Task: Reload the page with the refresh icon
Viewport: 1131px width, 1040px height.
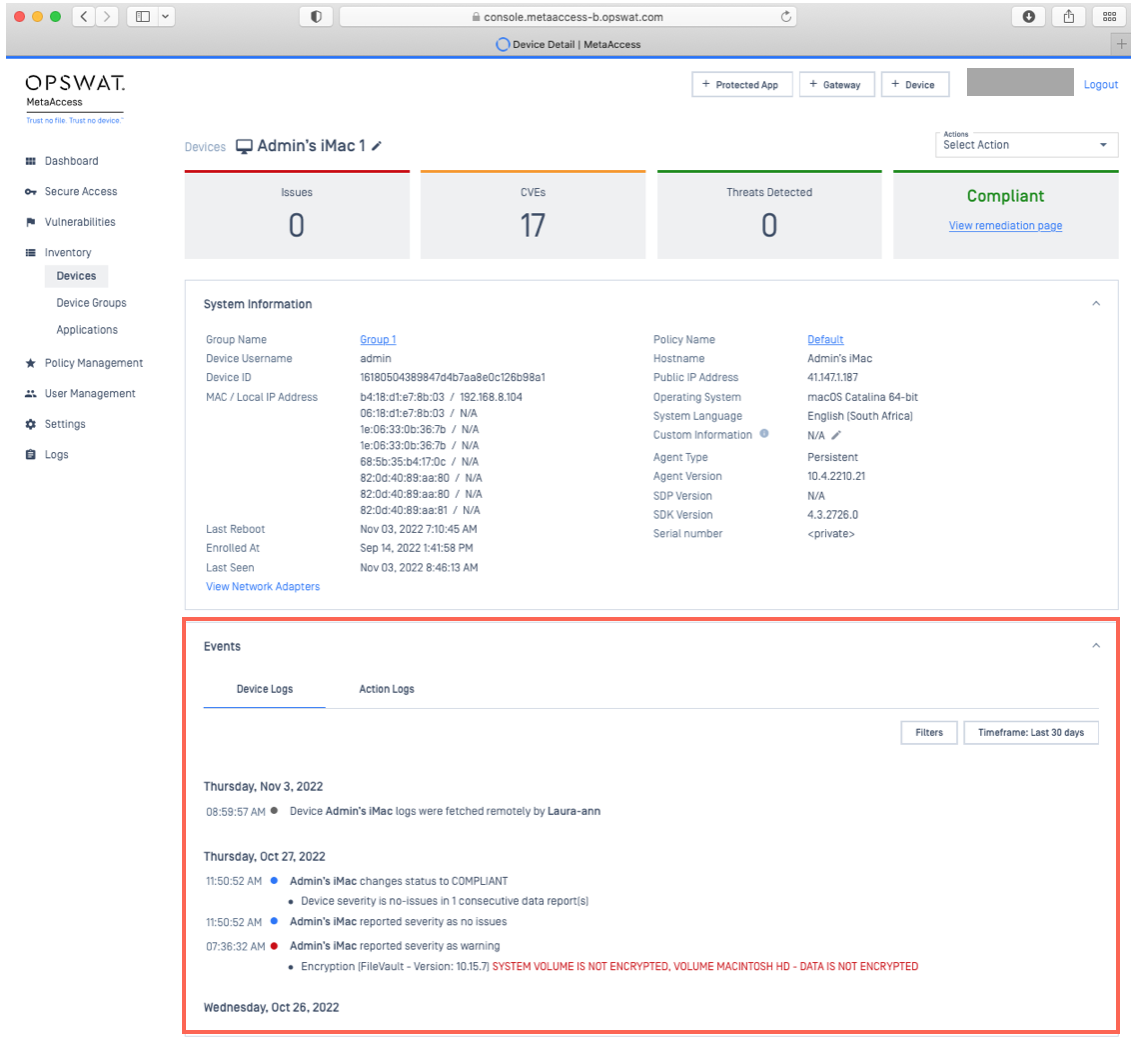Action: [x=785, y=17]
